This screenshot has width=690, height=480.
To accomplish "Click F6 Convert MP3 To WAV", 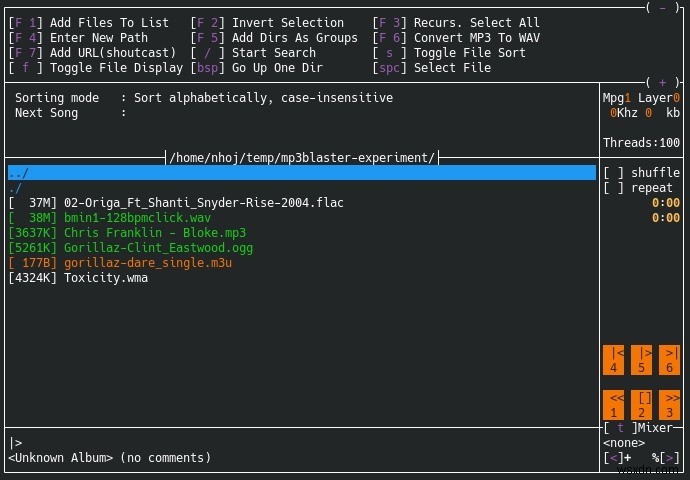I will [455, 37].
